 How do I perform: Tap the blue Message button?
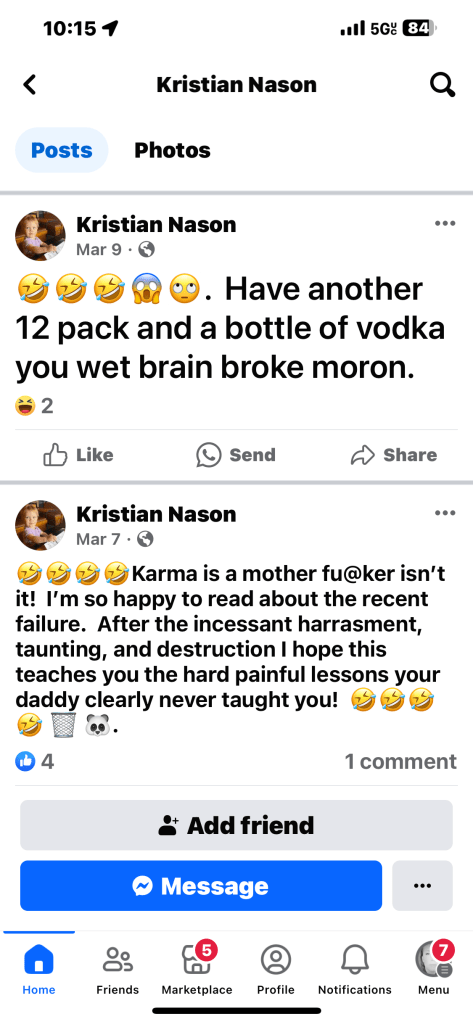click(201, 886)
